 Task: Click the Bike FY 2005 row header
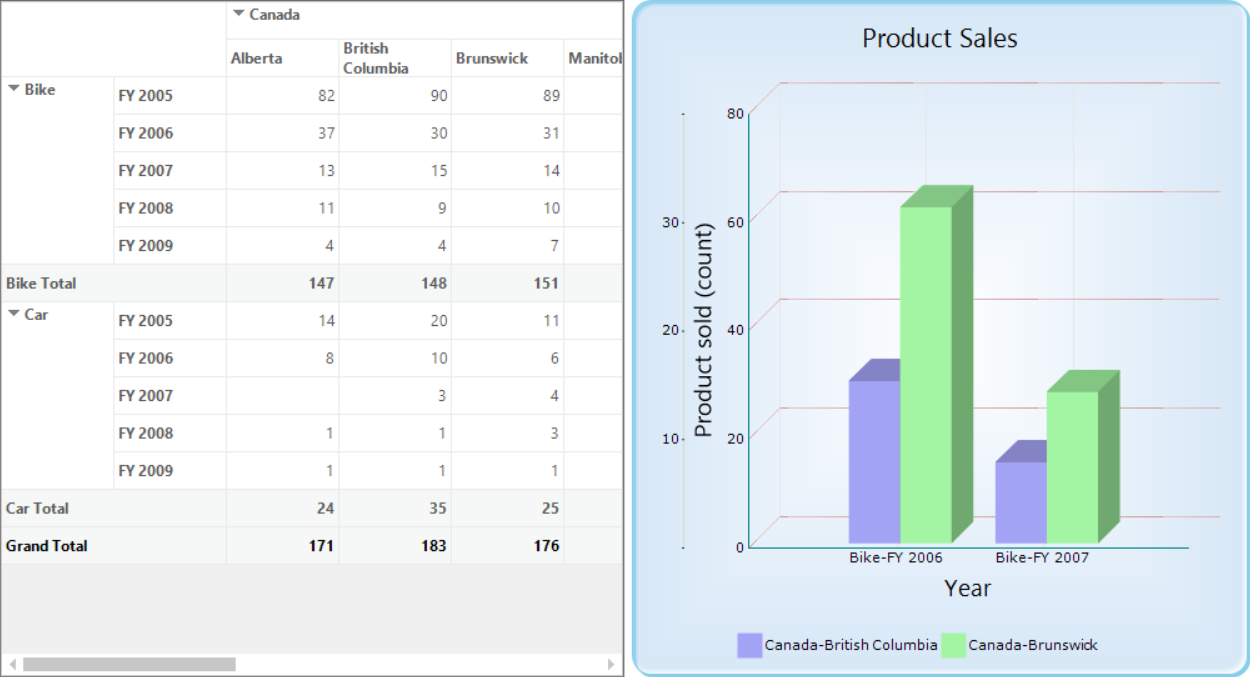click(170, 96)
